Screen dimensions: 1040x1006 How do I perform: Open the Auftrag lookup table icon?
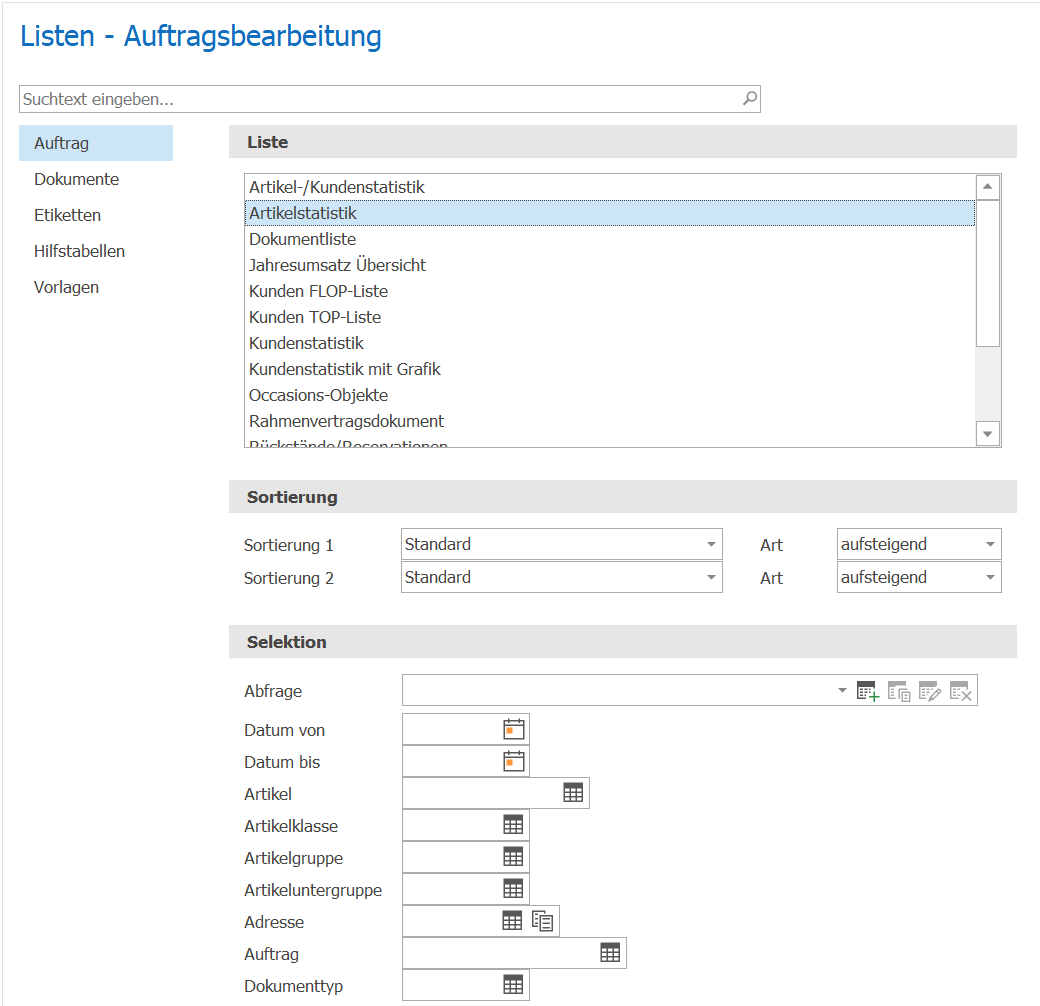point(610,953)
